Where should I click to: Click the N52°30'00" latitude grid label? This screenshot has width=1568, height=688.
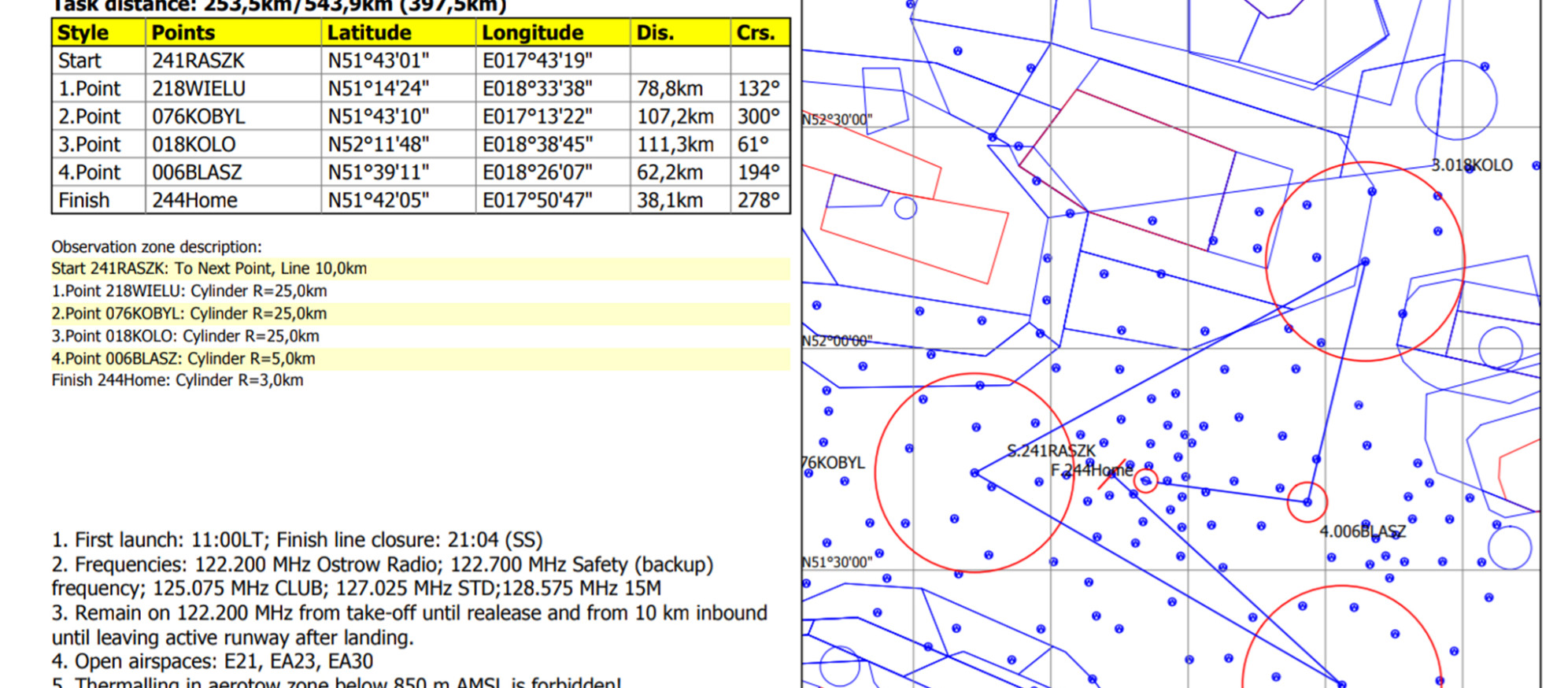[x=837, y=120]
